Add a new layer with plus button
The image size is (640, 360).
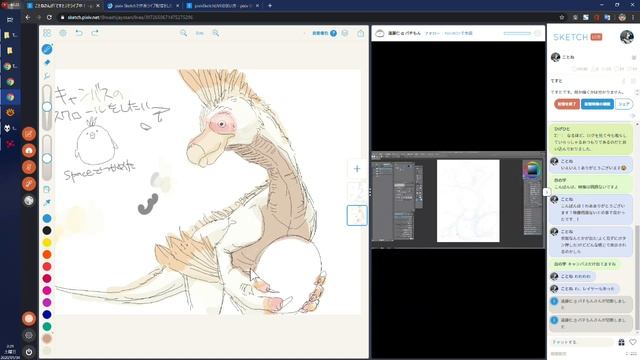click(357, 169)
